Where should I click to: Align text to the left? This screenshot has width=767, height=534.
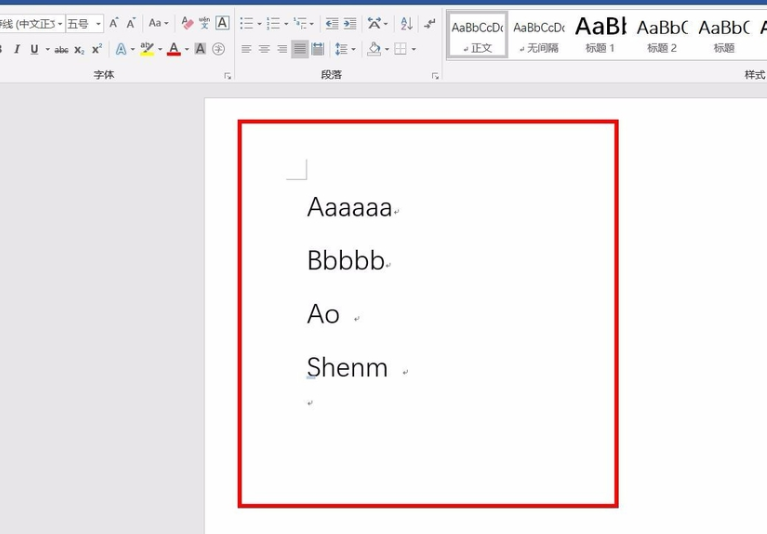coord(247,49)
